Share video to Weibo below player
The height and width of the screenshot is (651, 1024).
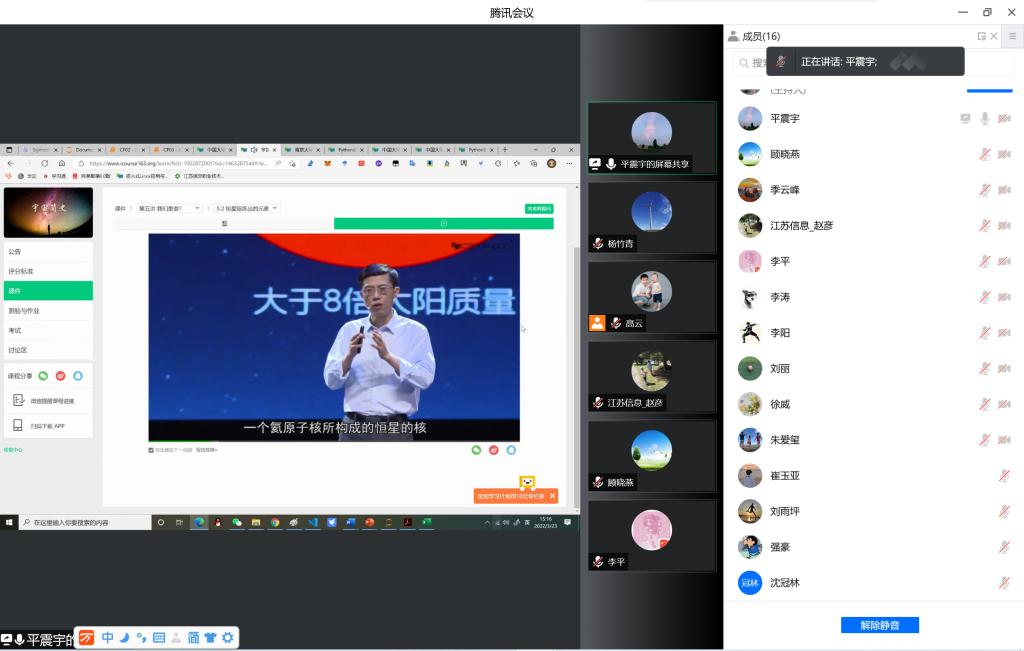tap(494, 450)
